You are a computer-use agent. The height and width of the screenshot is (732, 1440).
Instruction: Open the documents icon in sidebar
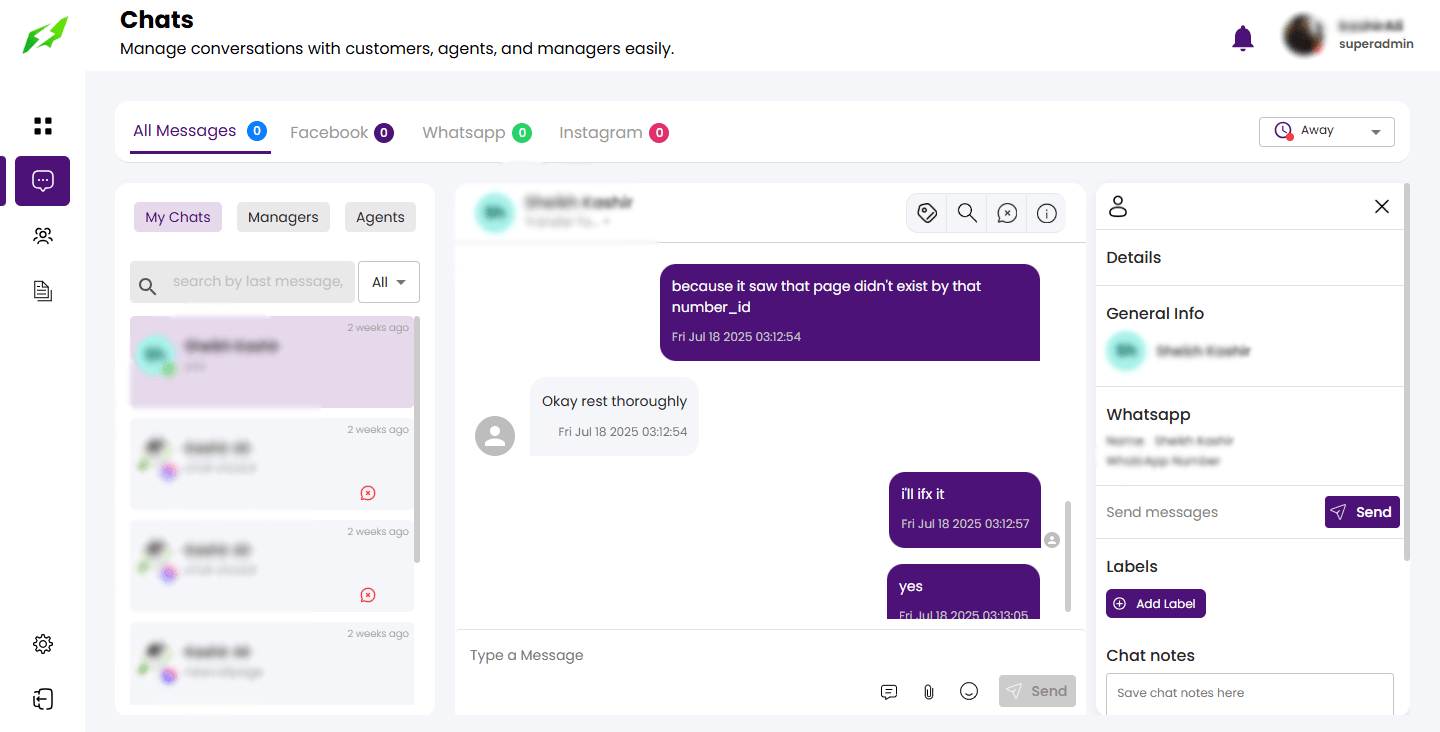pyautogui.click(x=43, y=291)
